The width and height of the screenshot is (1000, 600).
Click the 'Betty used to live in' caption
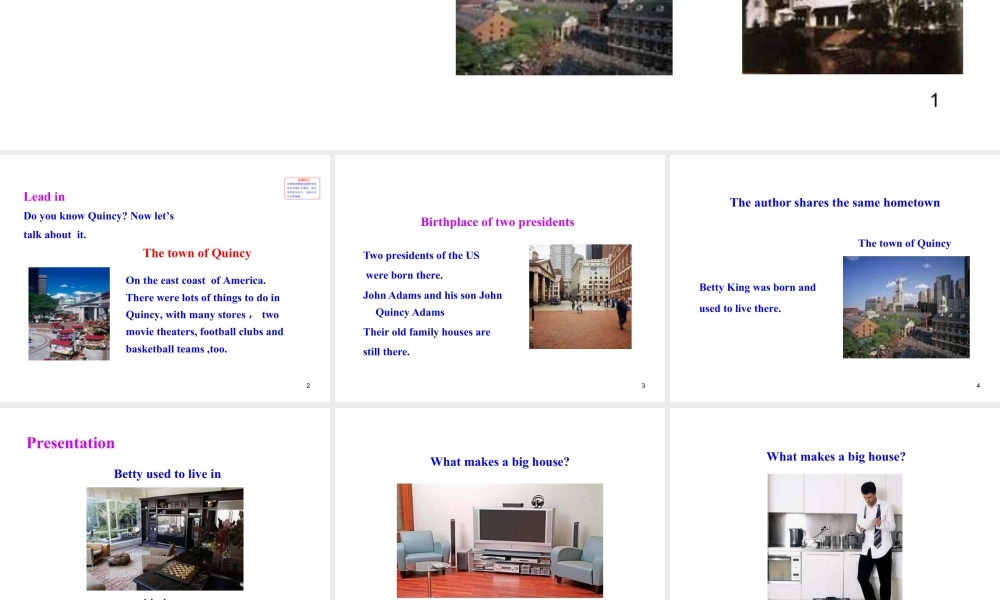(x=167, y=474)
